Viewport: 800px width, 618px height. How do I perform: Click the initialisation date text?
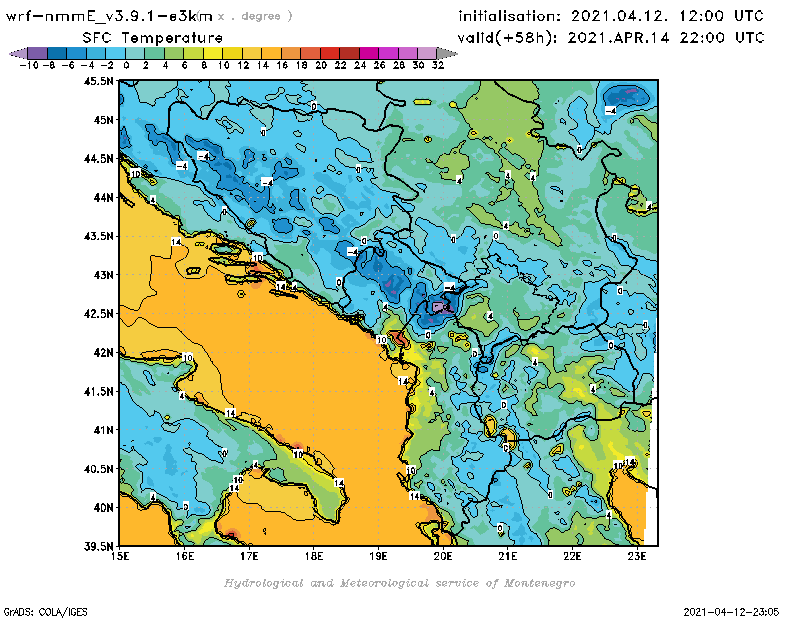click(x=610, y=17)
